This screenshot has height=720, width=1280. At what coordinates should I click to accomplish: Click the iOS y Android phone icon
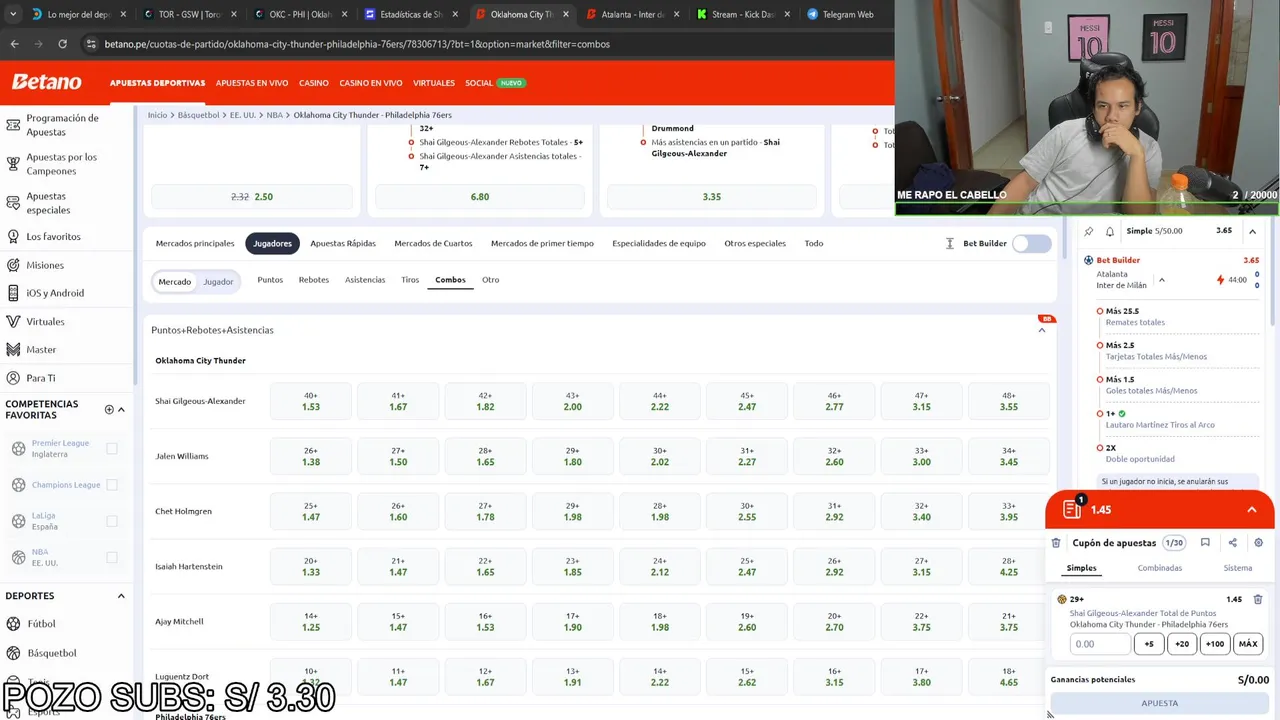tap(13, 293)
